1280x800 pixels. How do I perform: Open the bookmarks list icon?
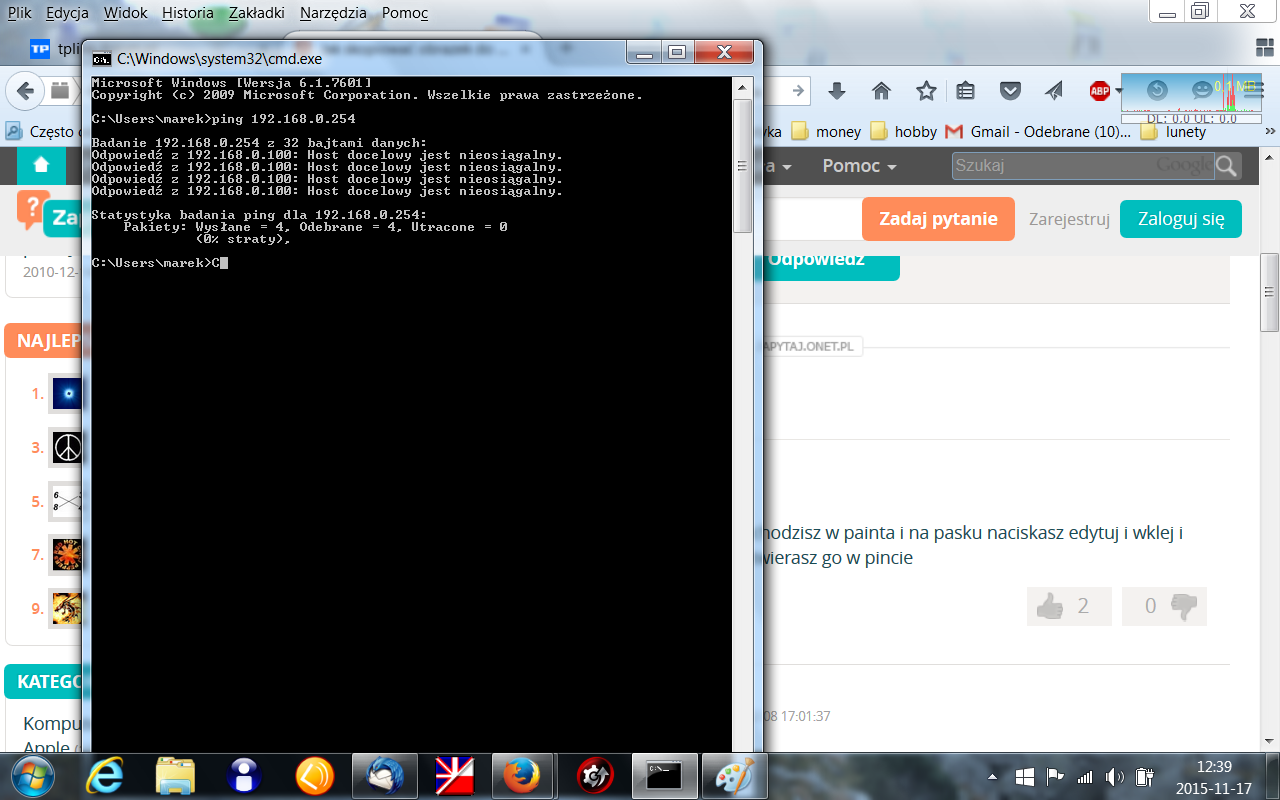(965, 91)
